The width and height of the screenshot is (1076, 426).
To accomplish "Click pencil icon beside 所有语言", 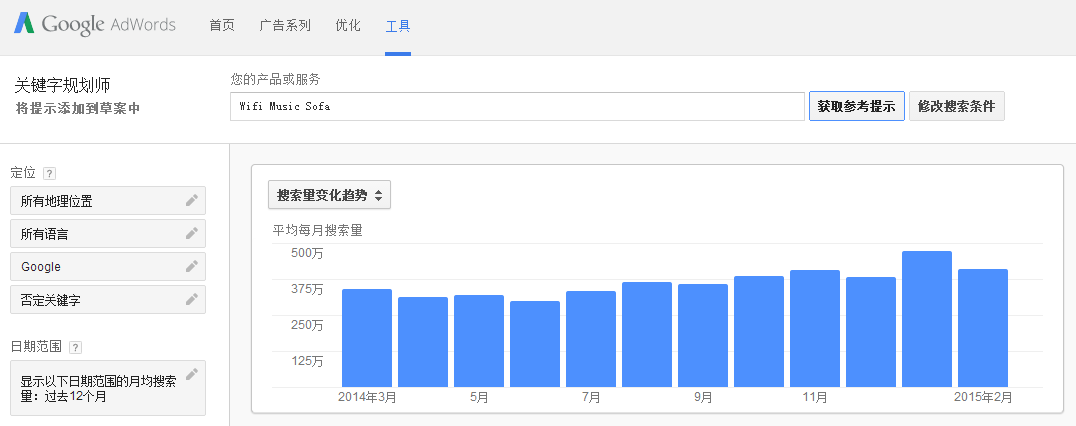I will [192, 233].
